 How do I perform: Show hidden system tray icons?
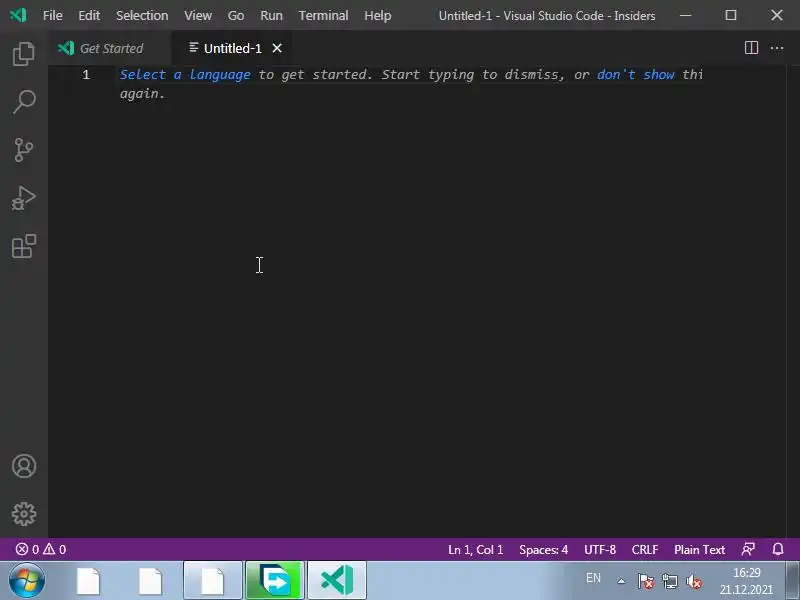coord(621,581)
